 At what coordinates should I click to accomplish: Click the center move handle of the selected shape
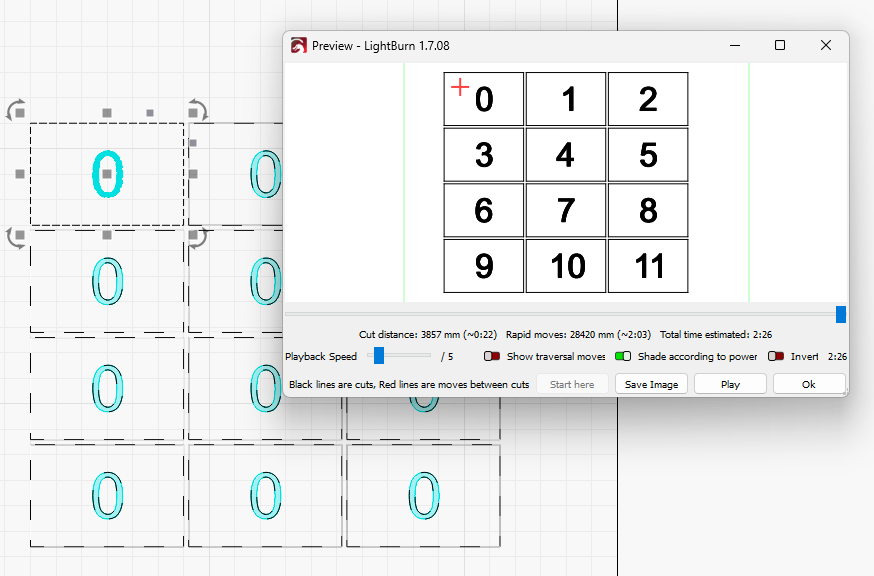click(x=107, y=174)
